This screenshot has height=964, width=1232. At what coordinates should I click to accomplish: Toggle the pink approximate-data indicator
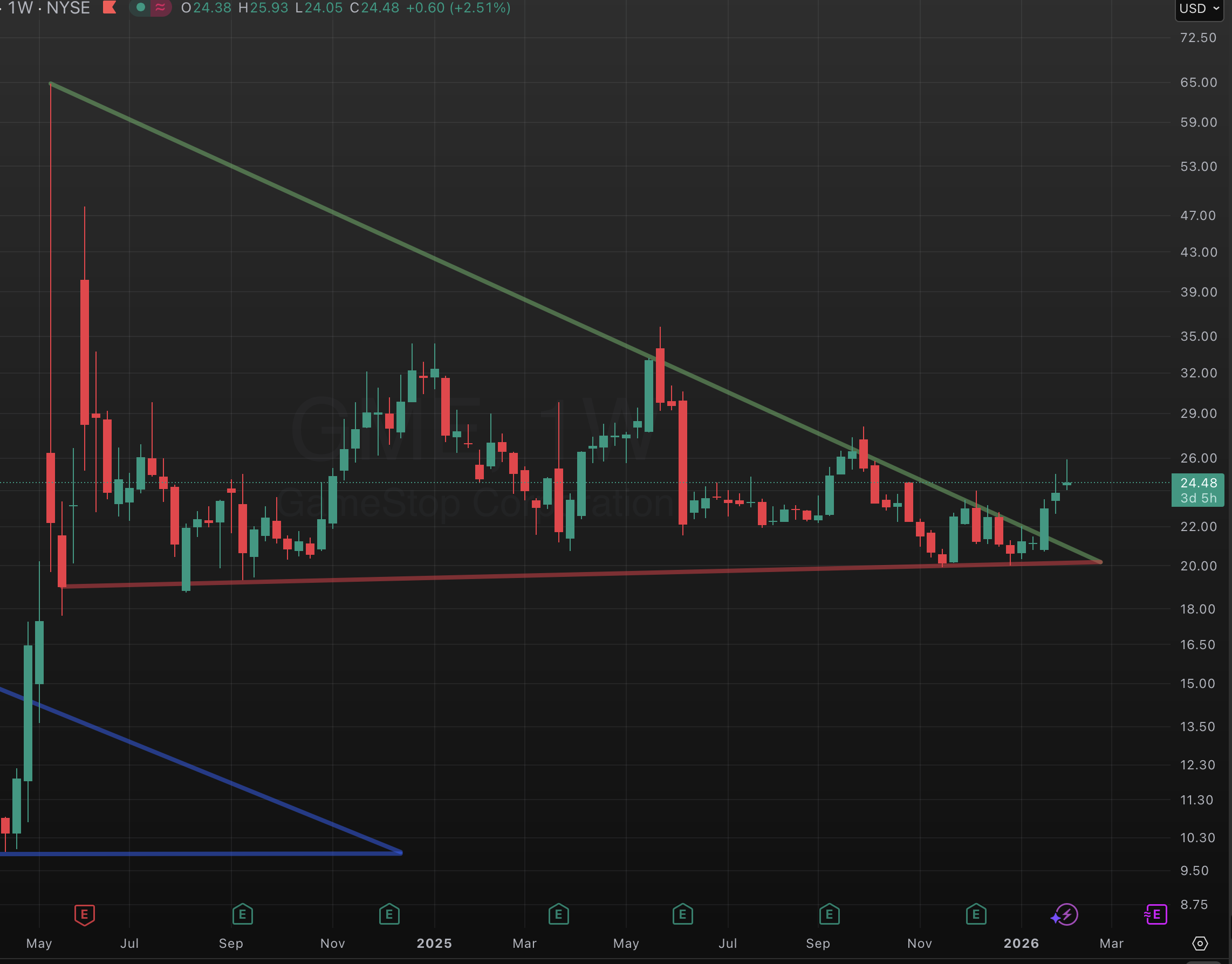[160, 8]
